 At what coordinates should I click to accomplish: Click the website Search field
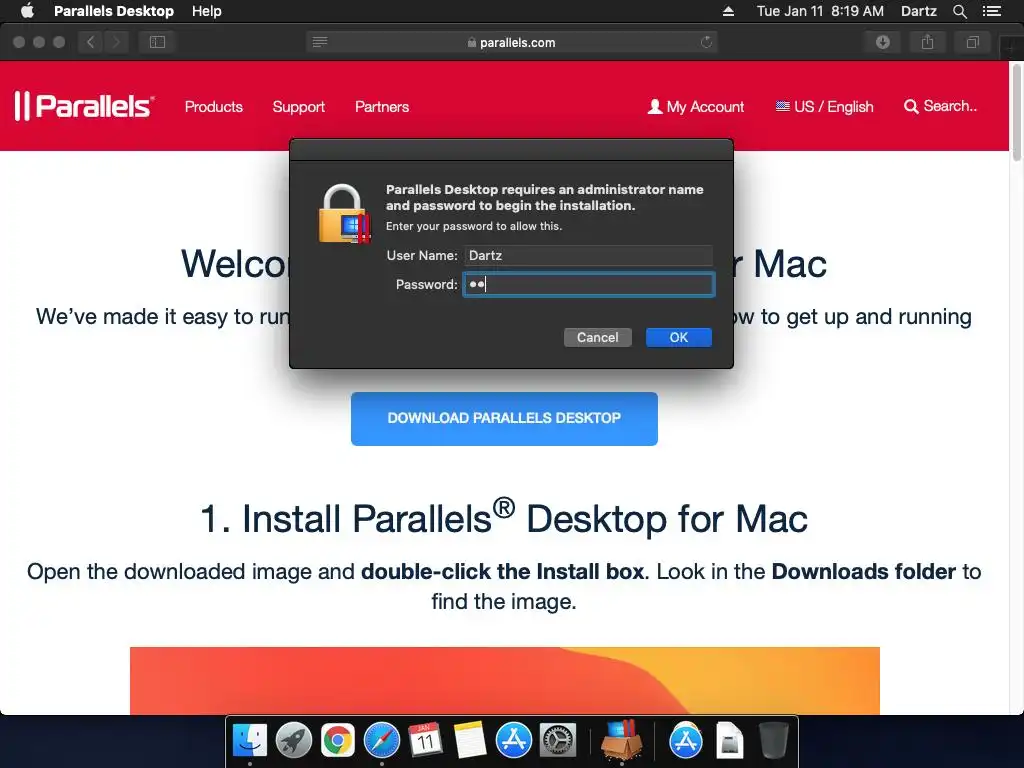940,106
